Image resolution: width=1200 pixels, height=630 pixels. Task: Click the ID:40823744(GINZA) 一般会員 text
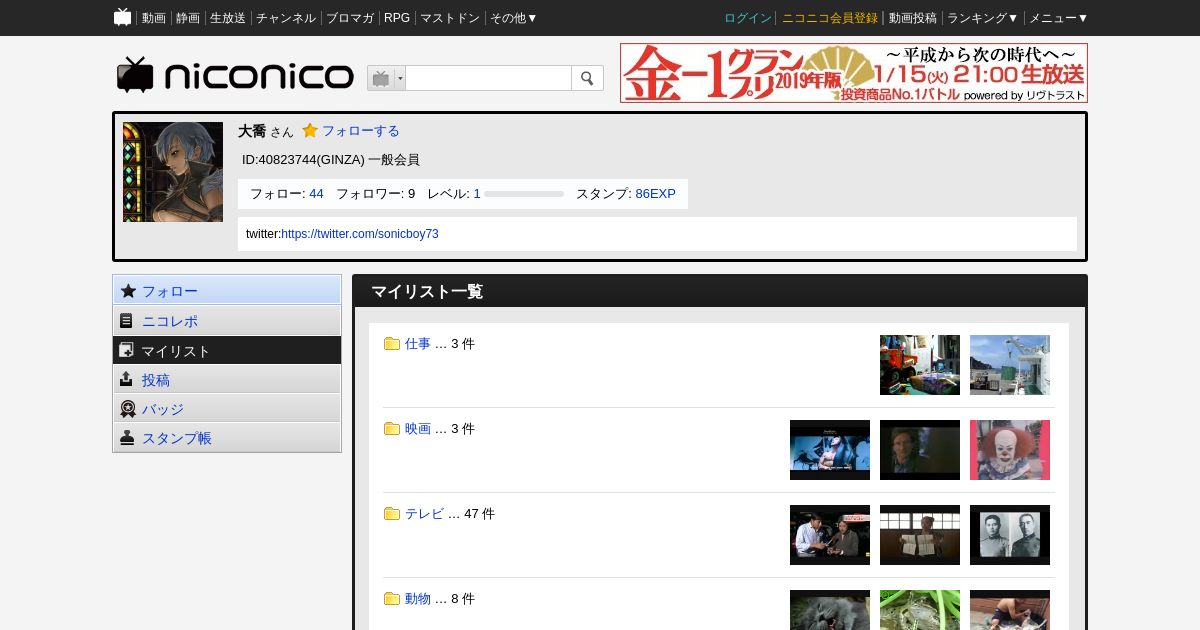point(331,160)
